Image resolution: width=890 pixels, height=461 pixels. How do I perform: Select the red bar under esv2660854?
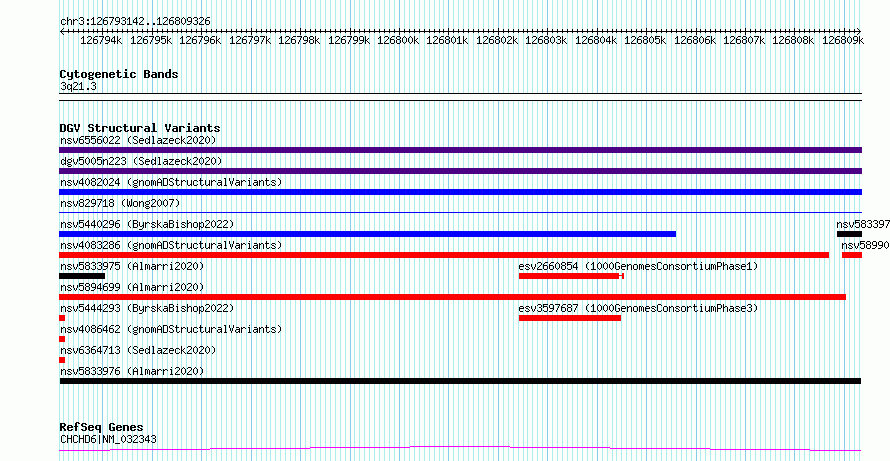tap(569, 276)
